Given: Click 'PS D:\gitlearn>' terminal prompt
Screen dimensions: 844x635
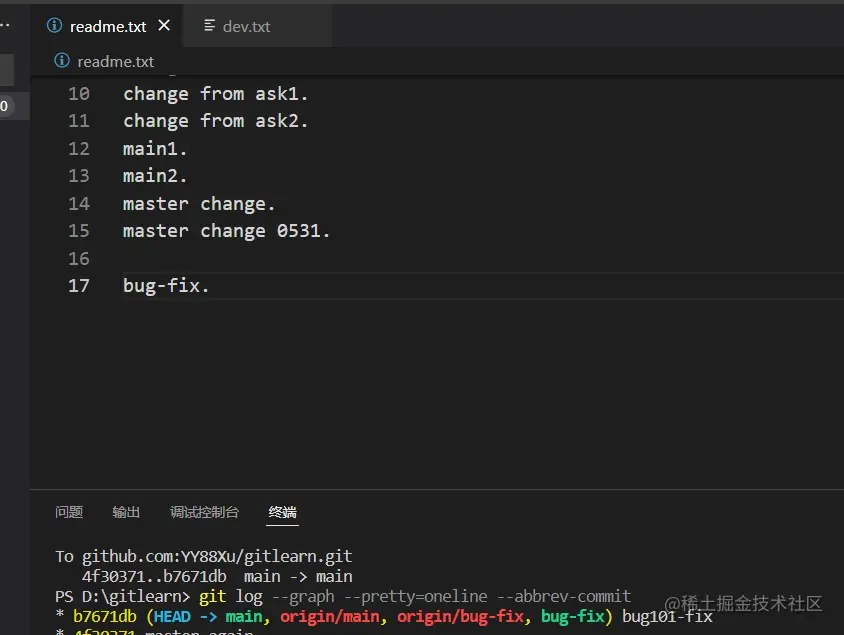Looking at the screenshot, I should tap(122, 597).
